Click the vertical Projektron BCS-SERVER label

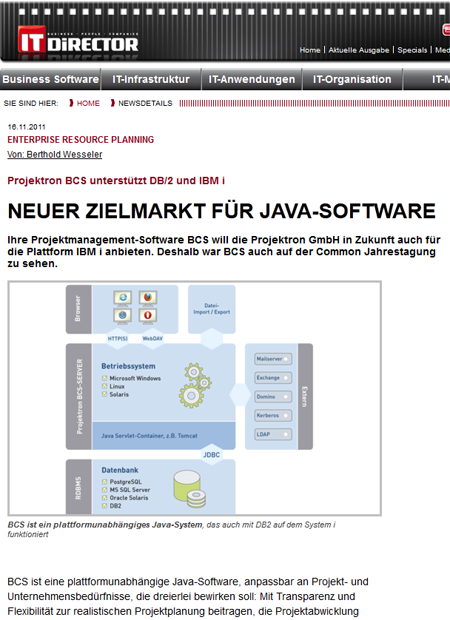(x=79, y=396)
